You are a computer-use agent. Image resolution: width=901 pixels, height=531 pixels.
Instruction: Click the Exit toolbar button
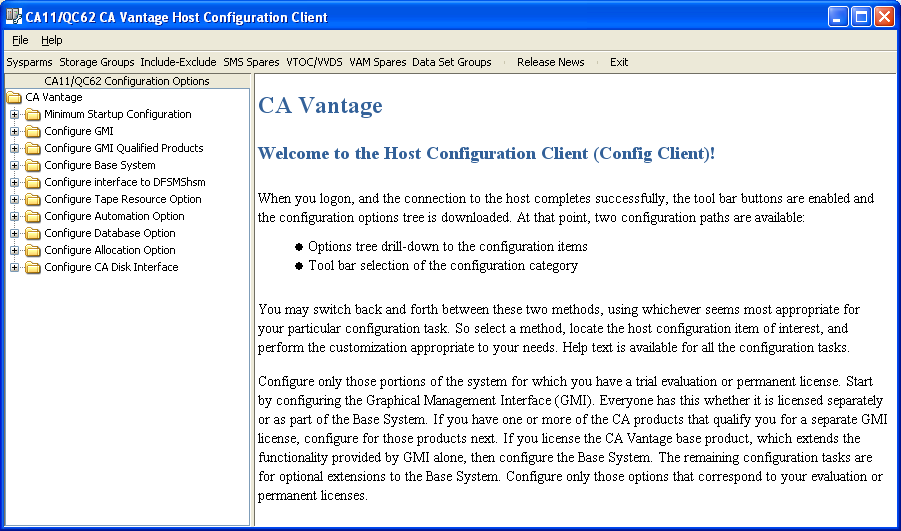[x=619, y=62]
